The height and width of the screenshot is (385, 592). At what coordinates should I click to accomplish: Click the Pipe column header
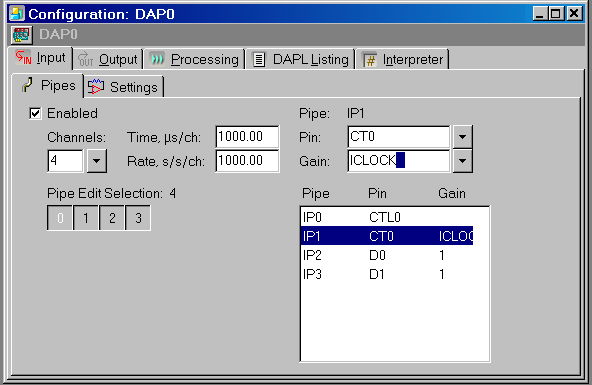[316, 193]
